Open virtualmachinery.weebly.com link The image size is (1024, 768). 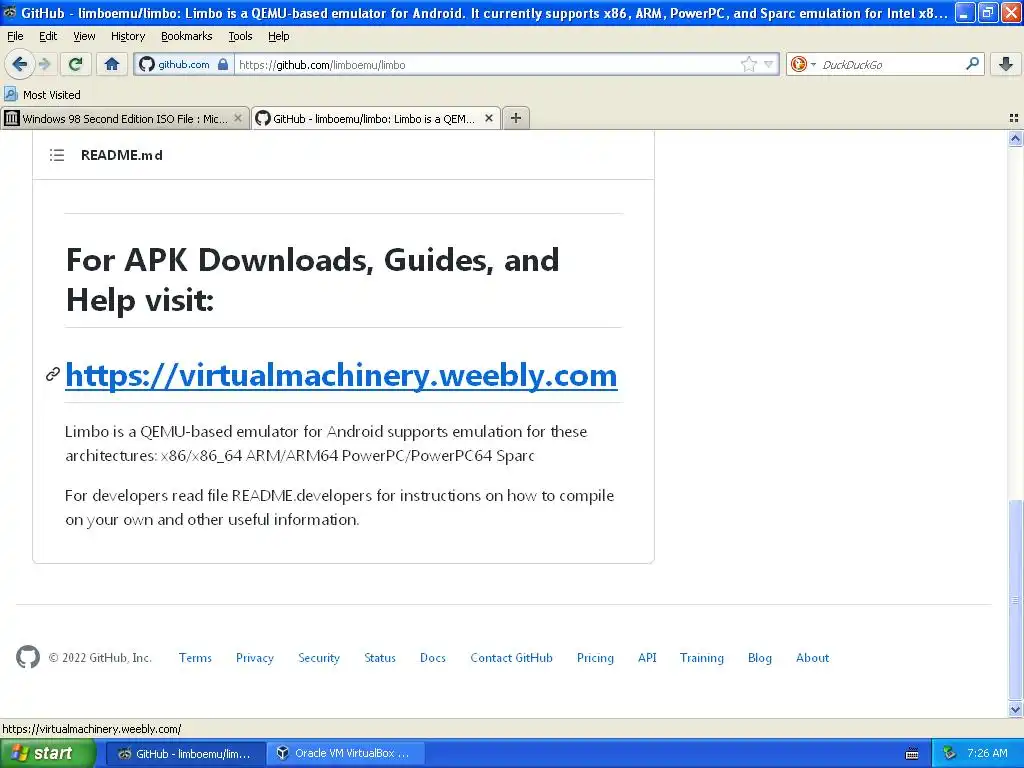point(341,376)
